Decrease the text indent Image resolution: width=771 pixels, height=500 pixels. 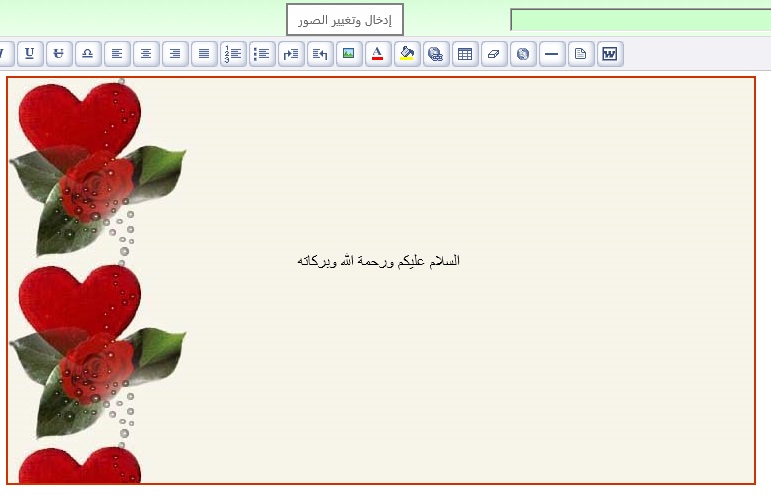click(320, 54)
